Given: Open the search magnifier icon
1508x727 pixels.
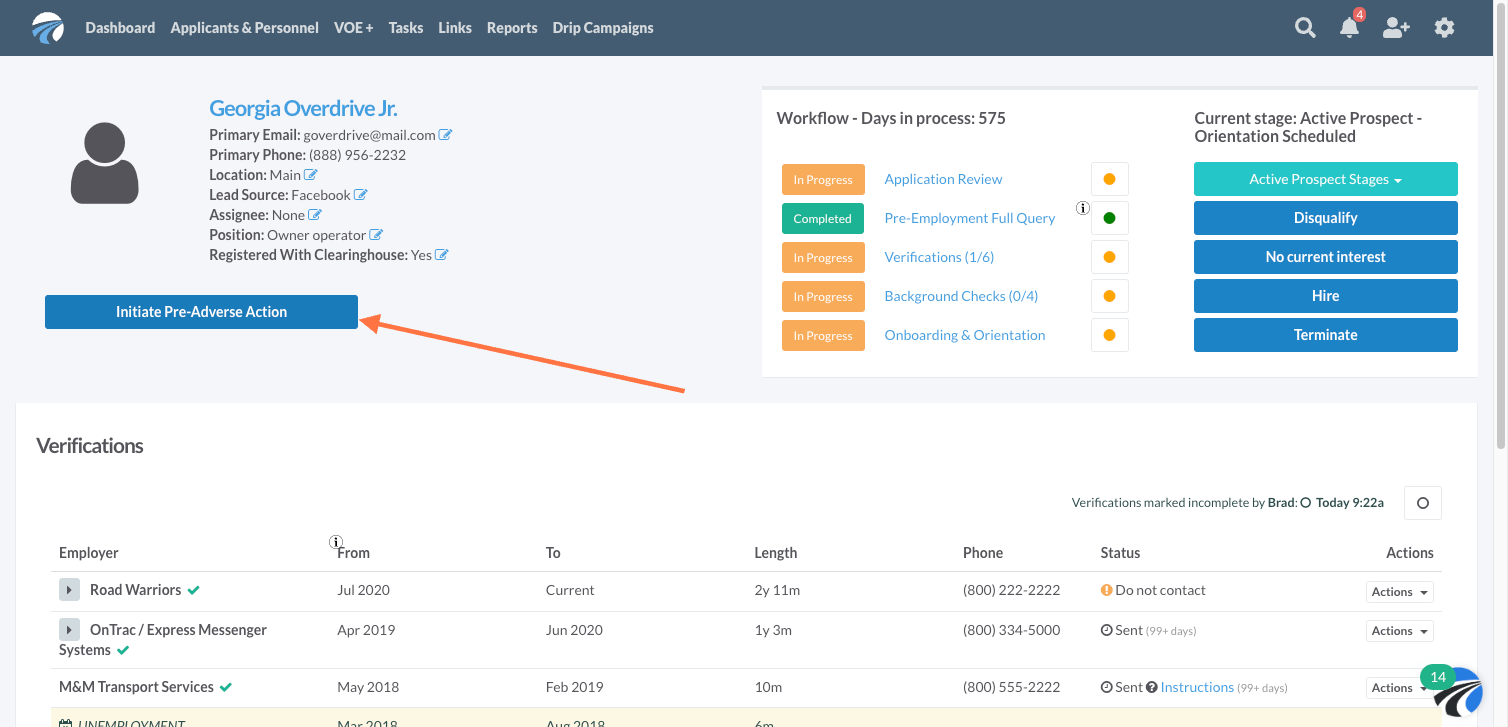Looking at the screenshot, I should pyautogui.click(x=1305, y=28).
